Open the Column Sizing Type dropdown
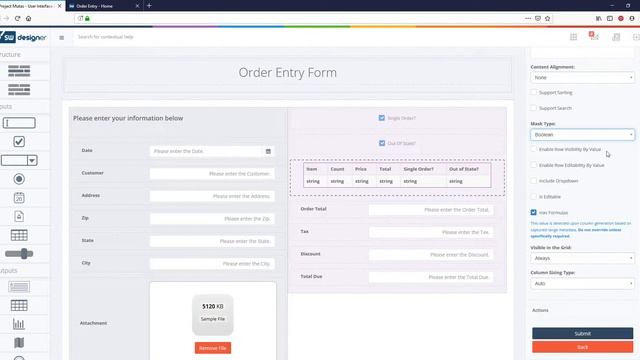The height and width of the screenshot is (360, 640). pyautogui.click(x=582, y=283)
